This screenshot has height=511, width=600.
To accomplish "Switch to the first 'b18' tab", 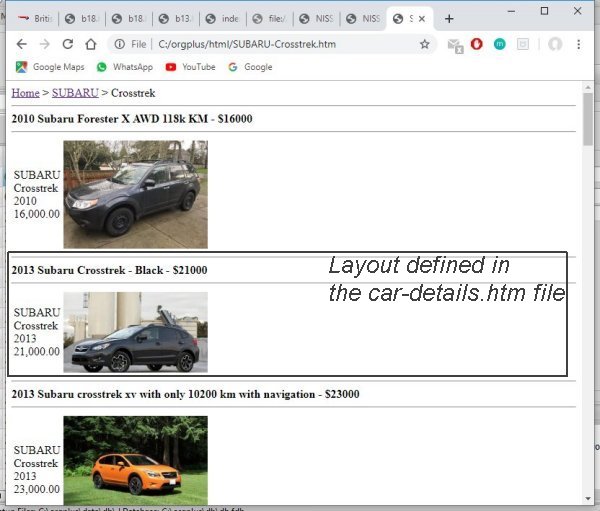I will click(x=82, y=19).
